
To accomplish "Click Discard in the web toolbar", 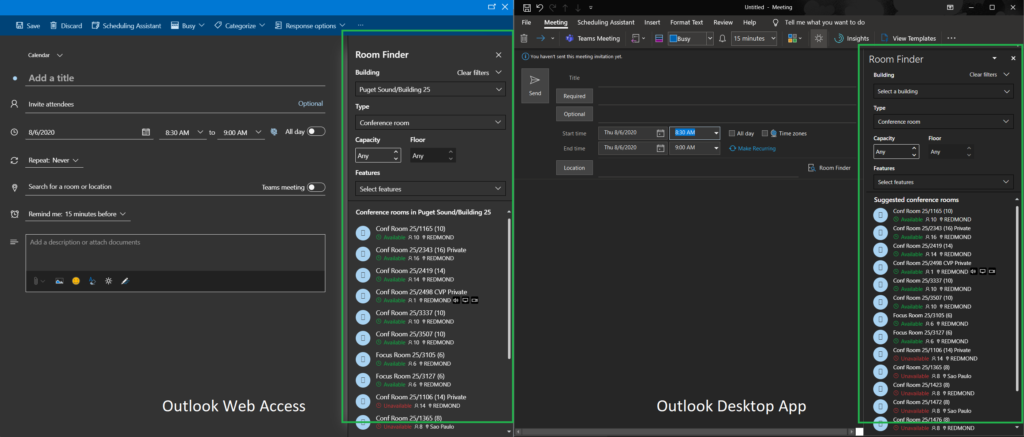I will pyautogui.click(x=66, y=25).
